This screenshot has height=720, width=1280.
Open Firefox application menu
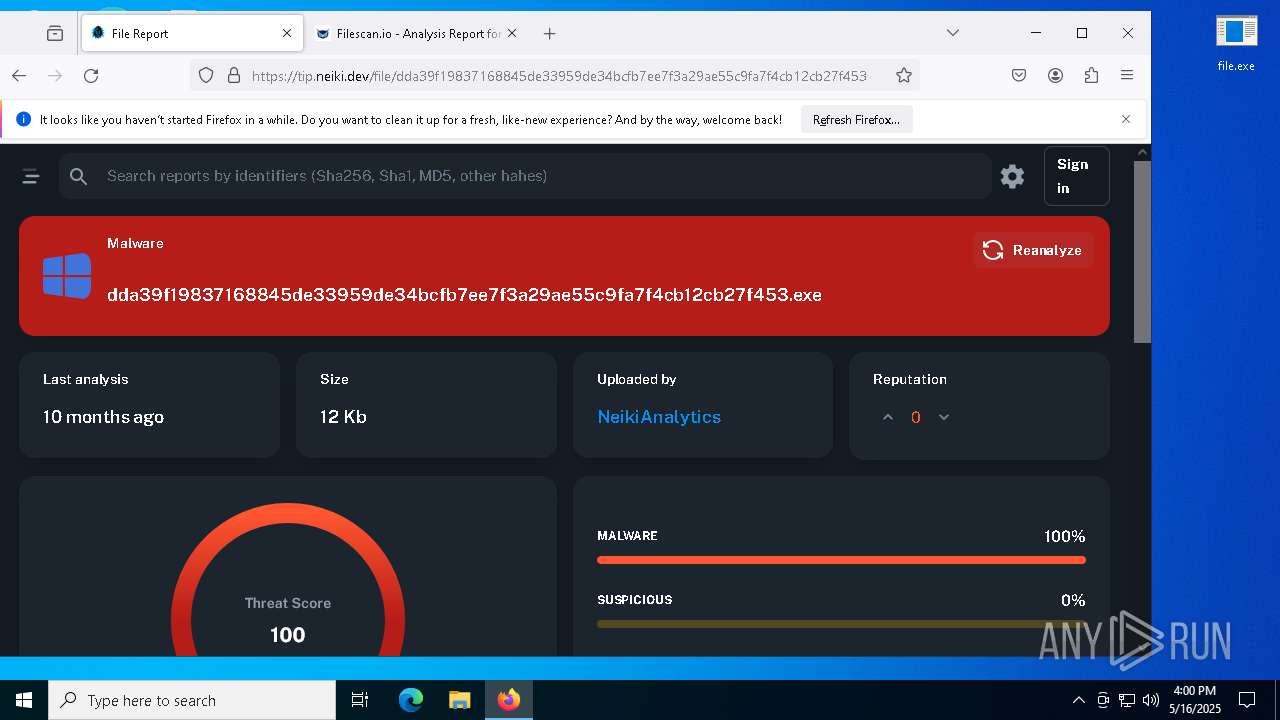click(1127, 75)
